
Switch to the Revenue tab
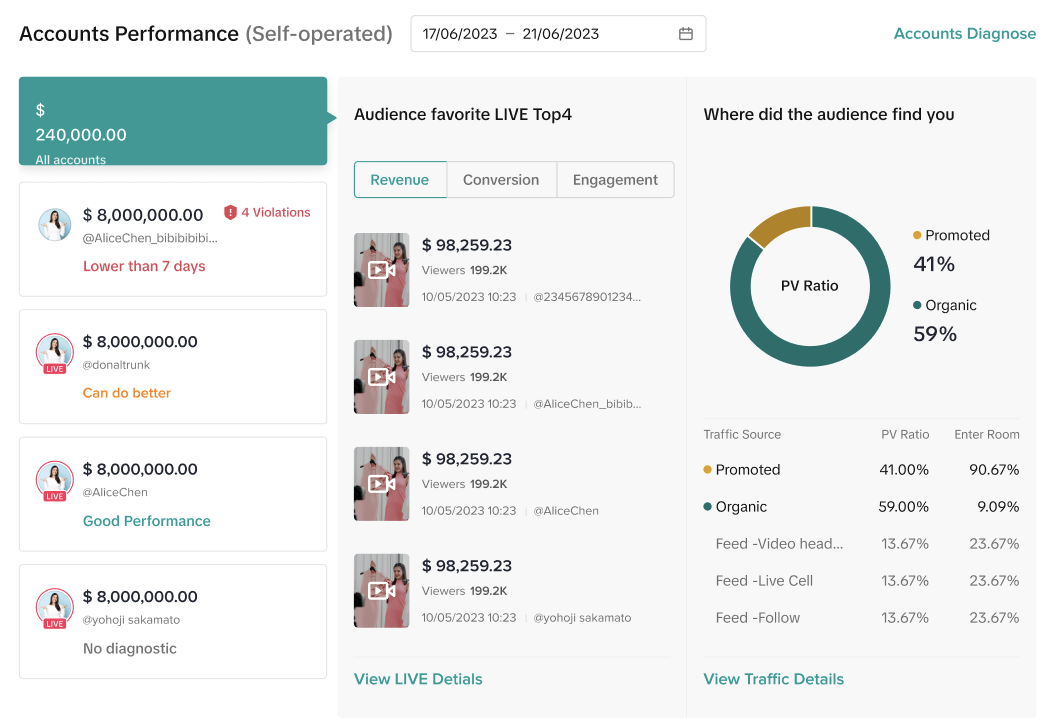tap(400, 180)
